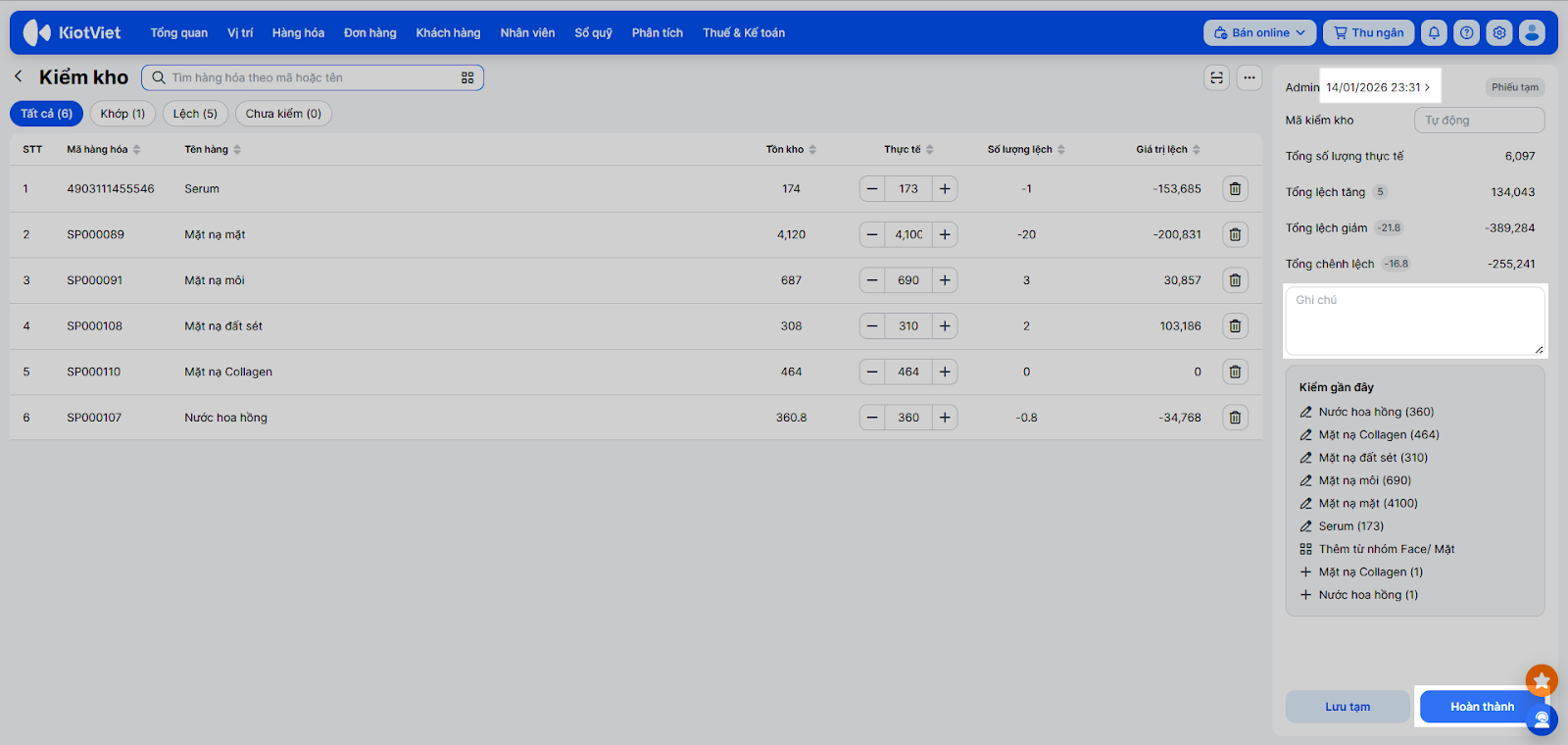Delete the Mặt nạ mặt row
This screenshot has height=745, width=1568.
pos(1235,234)
